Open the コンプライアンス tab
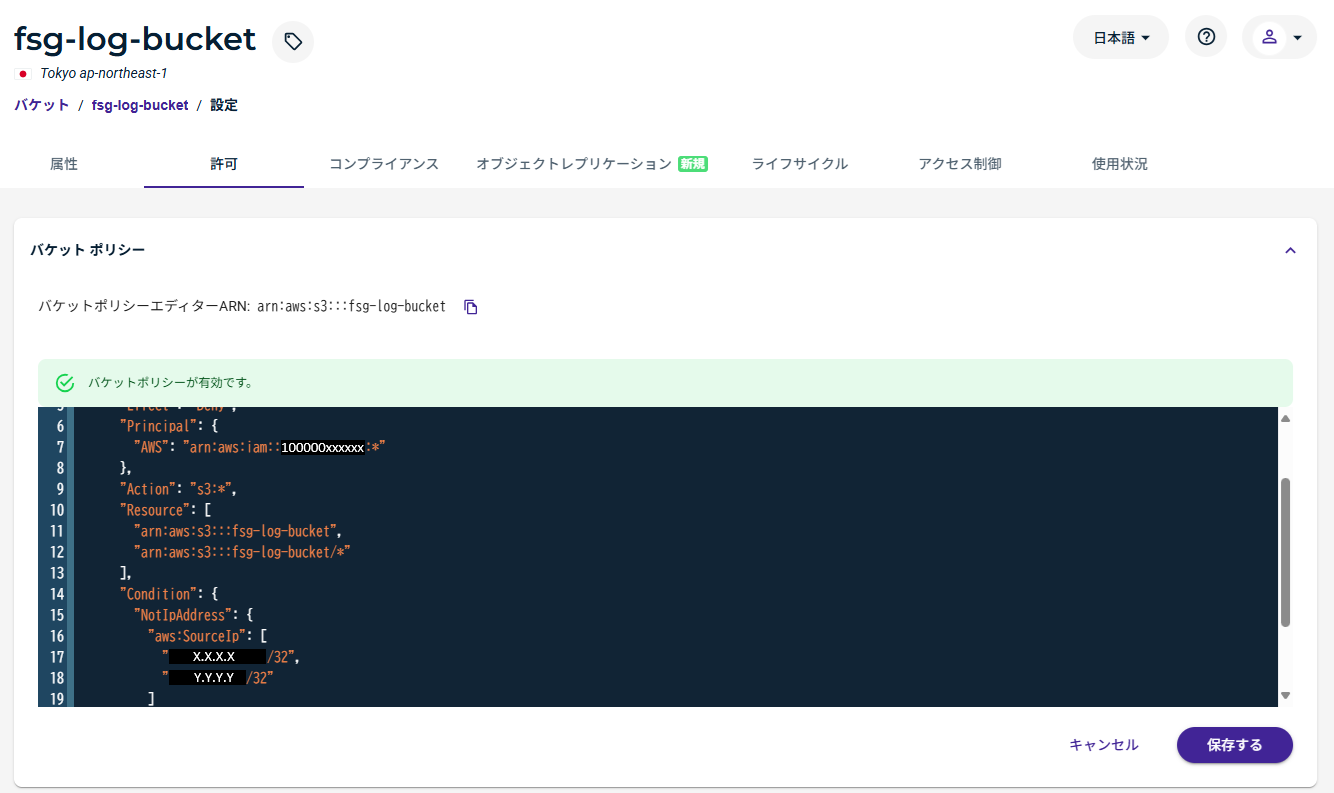Viewport: 1334px width, 793px height. (x=384, y=164)
